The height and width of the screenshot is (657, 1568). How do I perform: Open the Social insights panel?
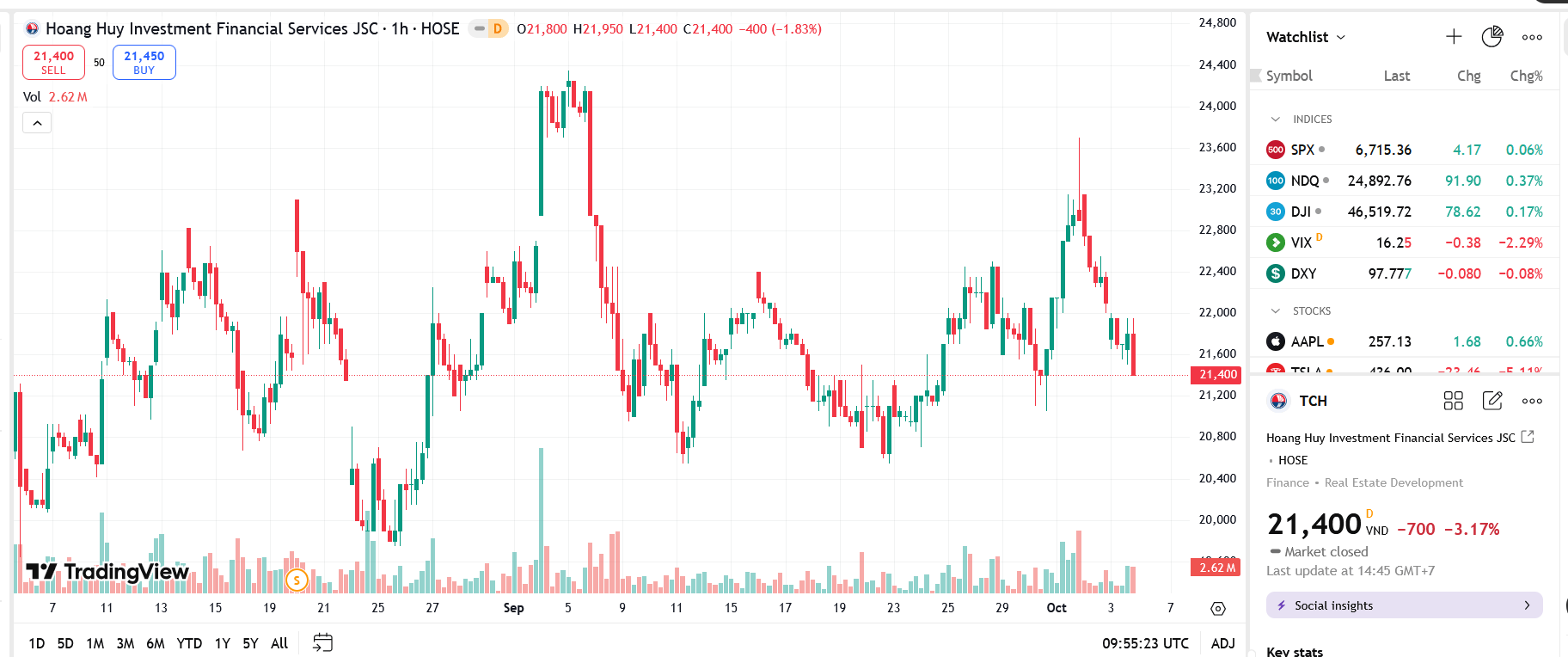1404,605
